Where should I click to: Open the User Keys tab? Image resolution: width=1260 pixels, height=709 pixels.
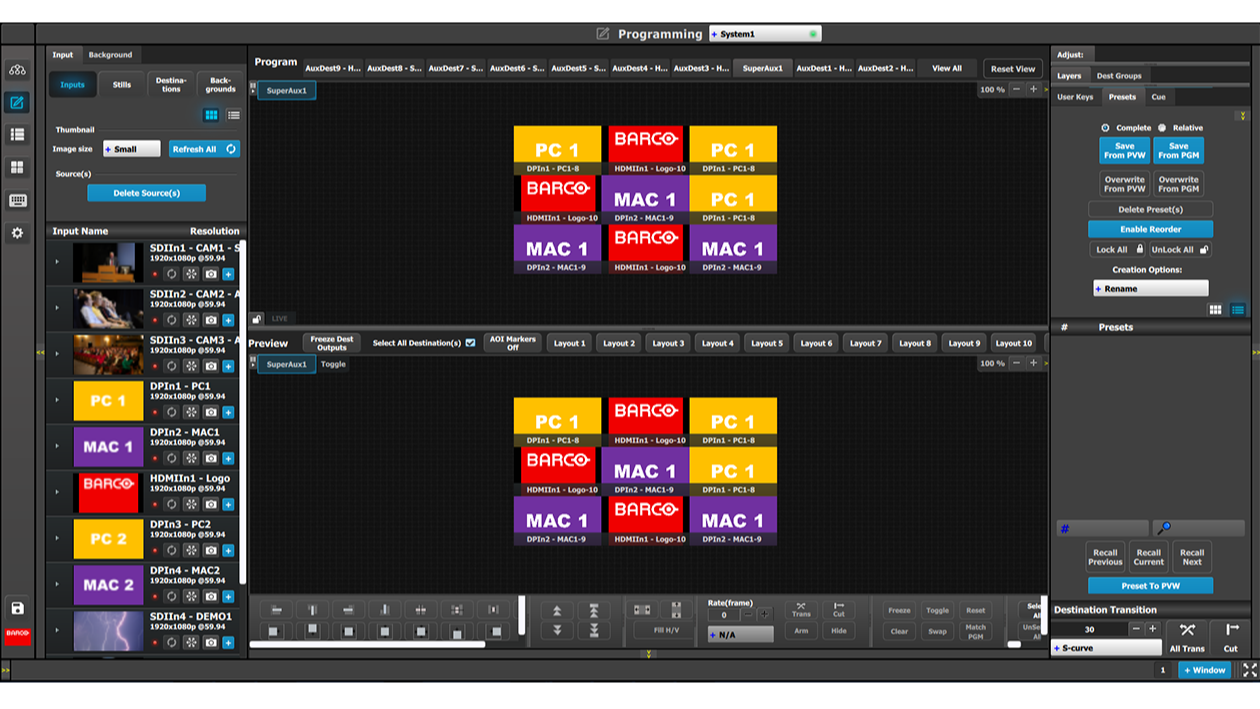(1075, 97)
